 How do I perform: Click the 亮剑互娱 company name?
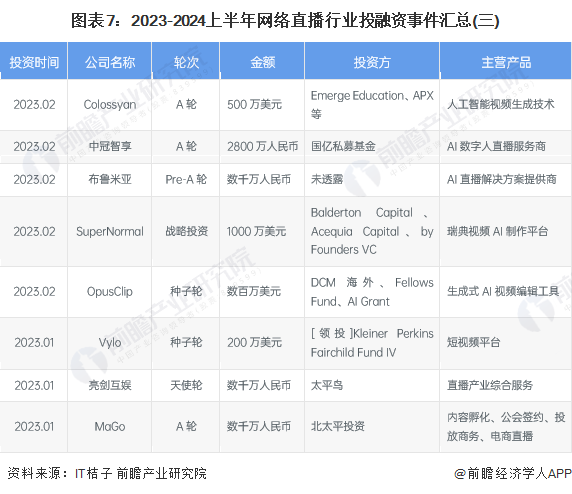110,385
